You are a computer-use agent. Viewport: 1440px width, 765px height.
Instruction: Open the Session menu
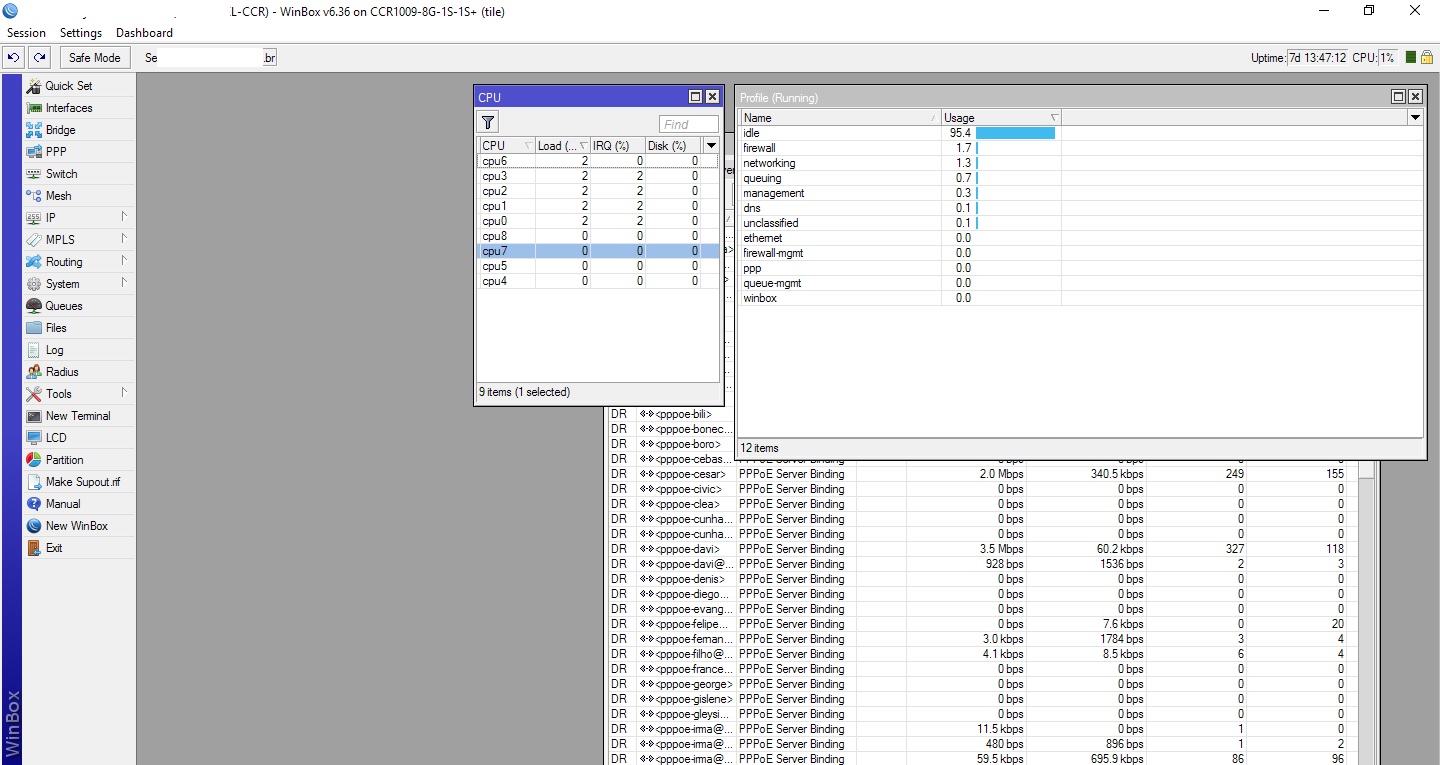[x=26, y=33]
